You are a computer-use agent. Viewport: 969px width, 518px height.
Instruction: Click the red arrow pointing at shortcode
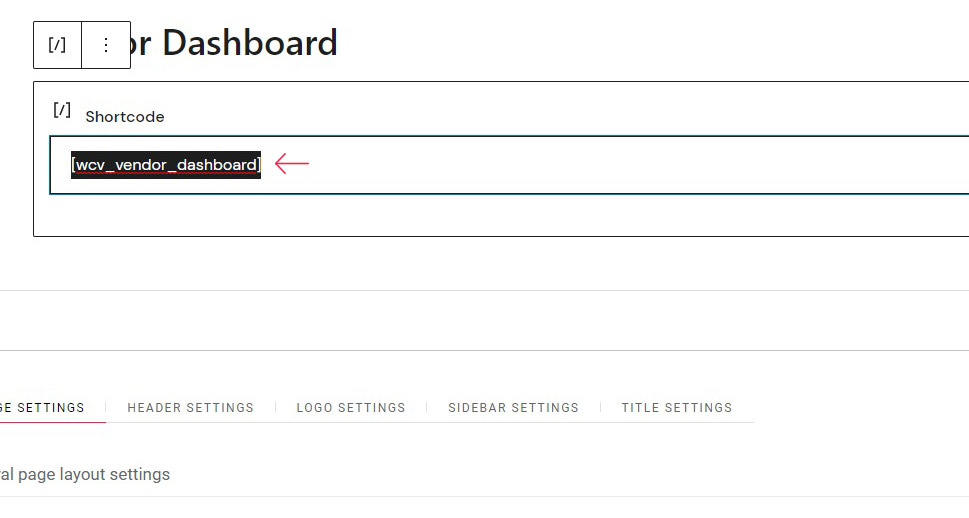[x=292, y=164]
